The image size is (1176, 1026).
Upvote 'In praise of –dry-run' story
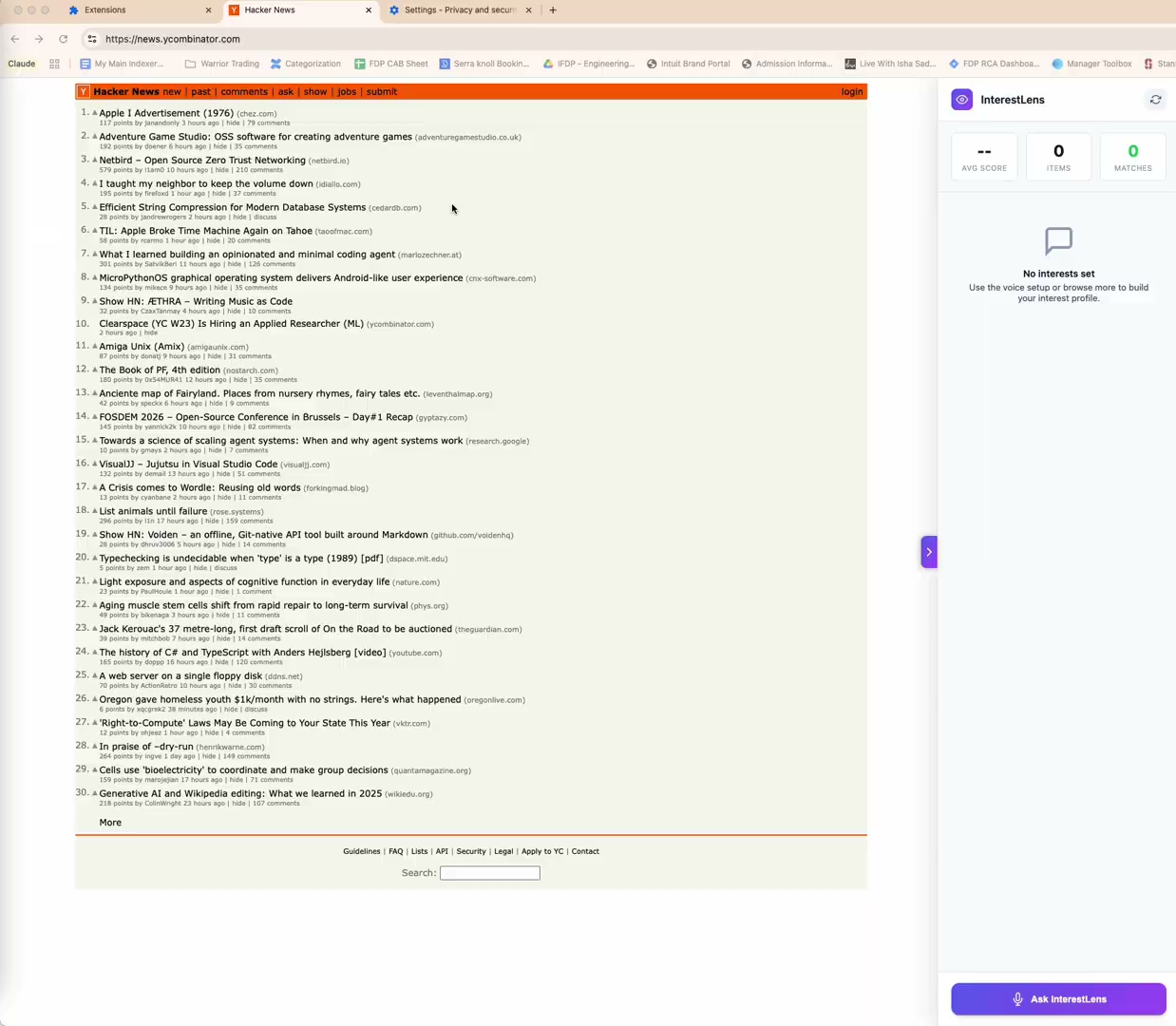[95, 747]
